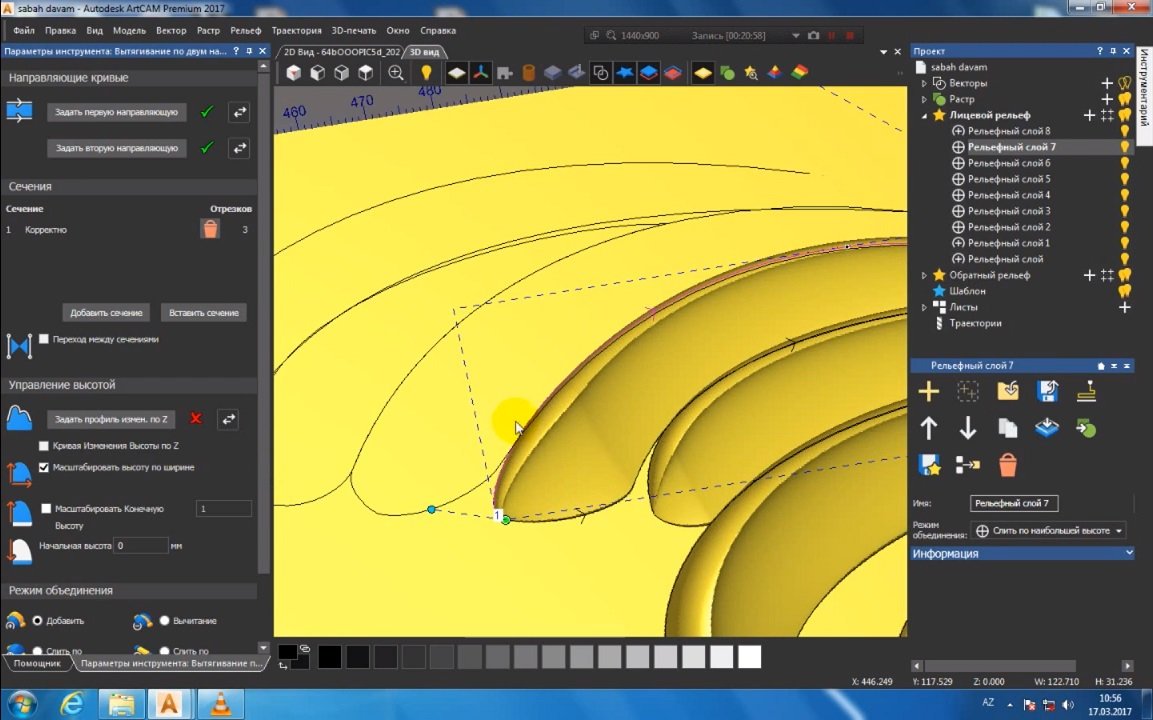Toggle the light bulb icon in 3D toolbar
The image size is (1153, 720).
(426, 73)
